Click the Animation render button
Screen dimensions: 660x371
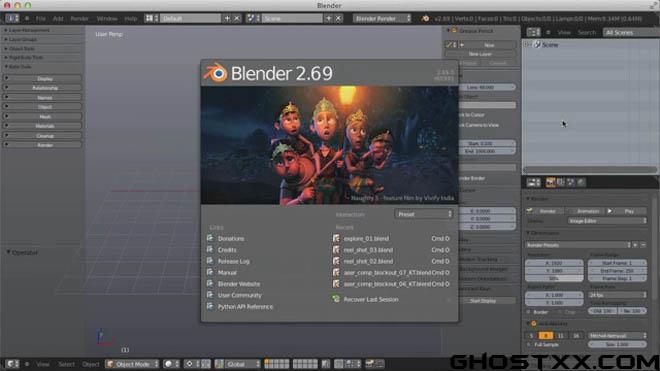pyautogui.click(x=588, y=211)
